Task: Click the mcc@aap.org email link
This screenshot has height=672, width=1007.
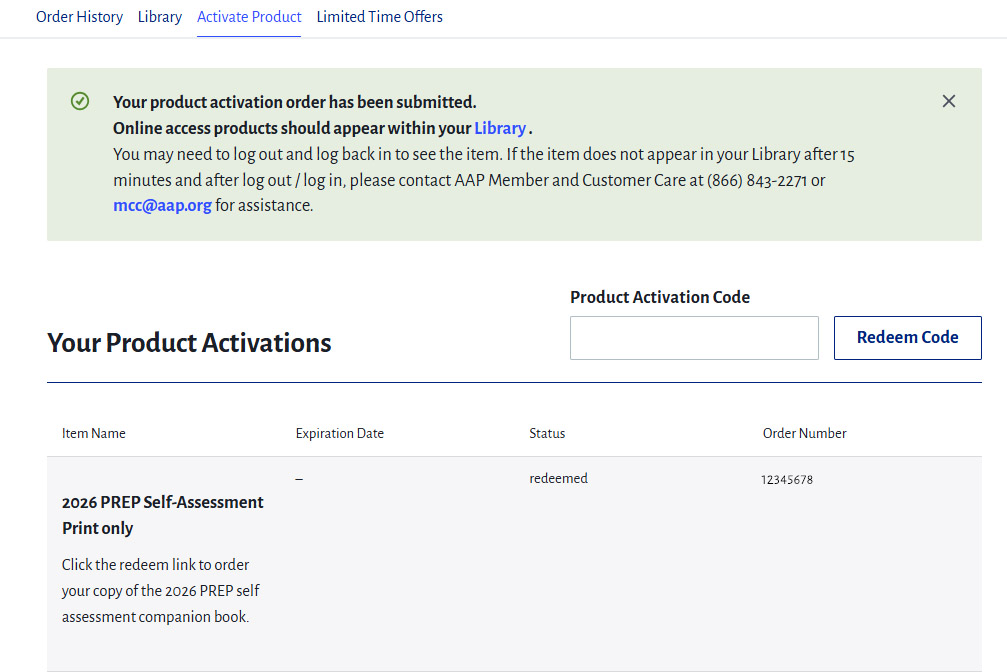Action: tap(162, 206)
